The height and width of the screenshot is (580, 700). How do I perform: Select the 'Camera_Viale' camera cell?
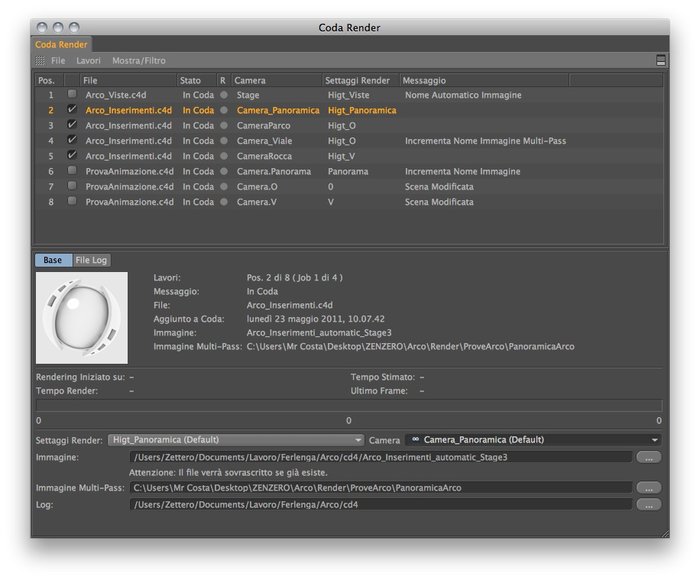(264, 141)
